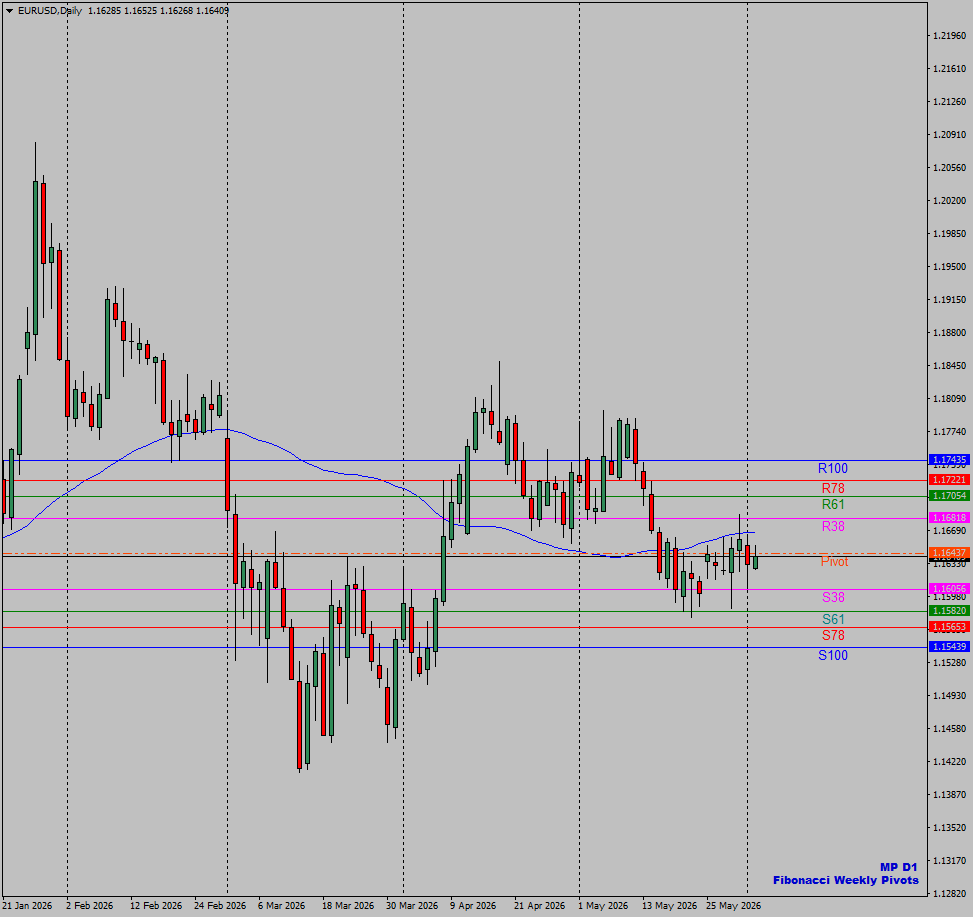This screenshot has width=973, height=917.
Task: Click the 1.13170 price scale value
Action: pyautogui.click(x=949, y=861)
